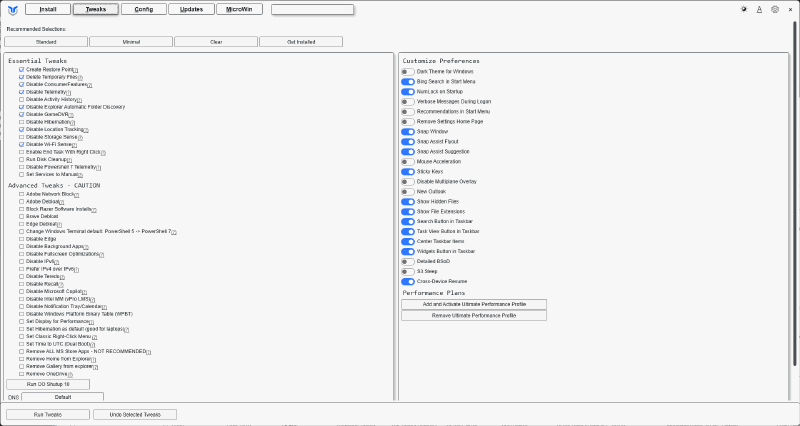The width and height of the screenshot is (800, 426).
Task: Open help icon beside Remove Gallery from explorer
Action: pos(95,367)
